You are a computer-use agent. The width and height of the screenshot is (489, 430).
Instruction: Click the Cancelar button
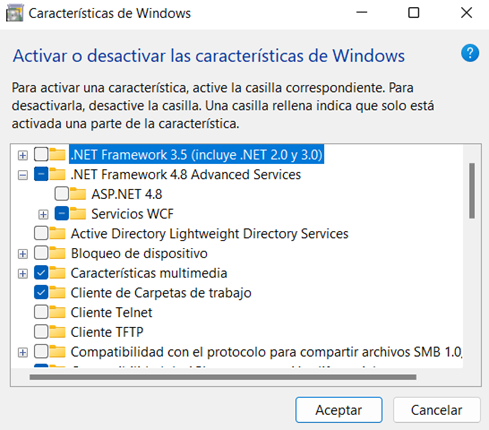(x=437, y=410)
